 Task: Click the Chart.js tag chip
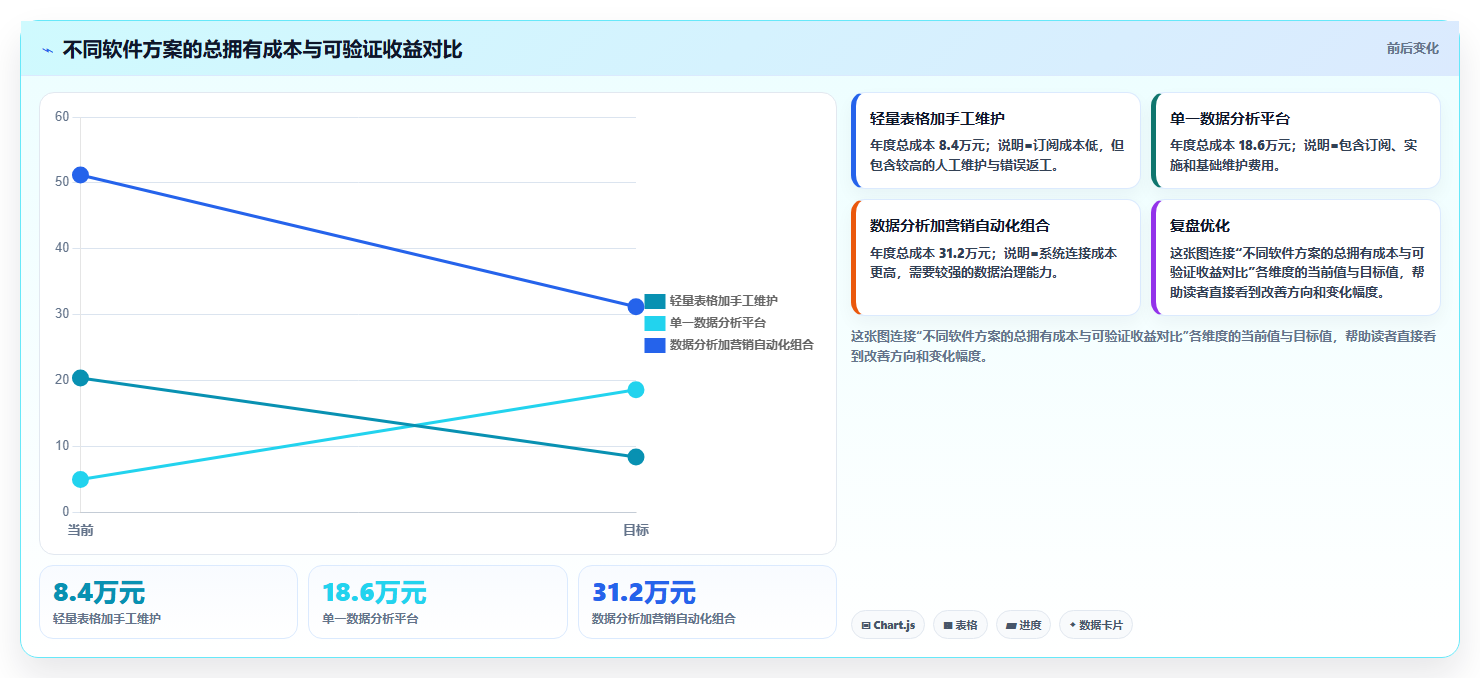888,625
